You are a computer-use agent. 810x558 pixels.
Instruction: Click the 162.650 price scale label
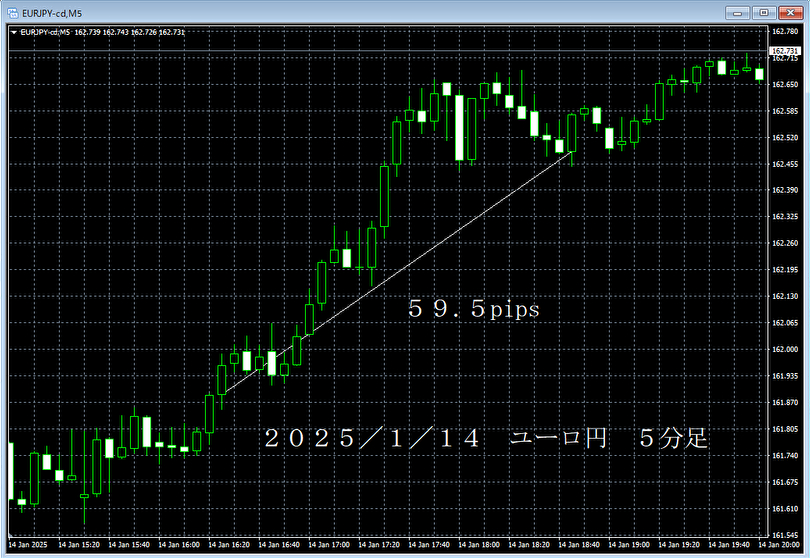pos(785,84)
